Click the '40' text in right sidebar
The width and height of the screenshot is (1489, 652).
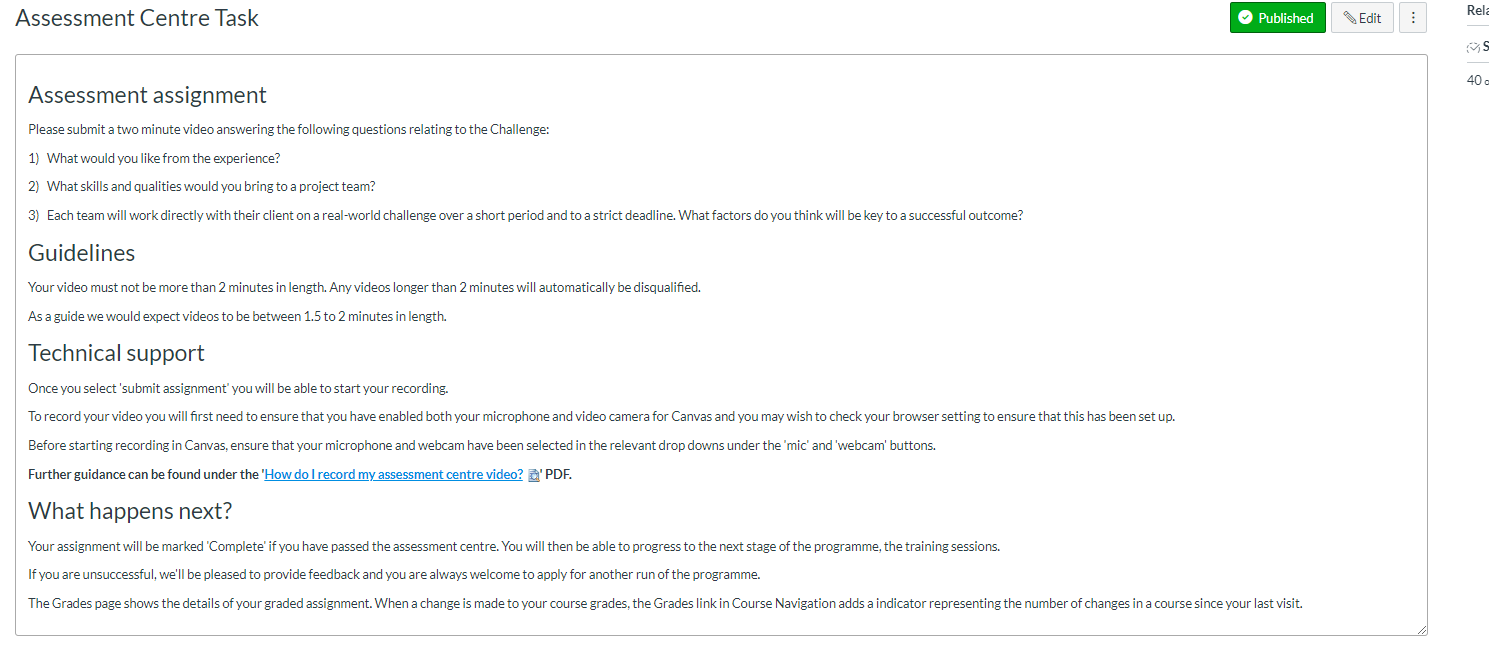1474,80
